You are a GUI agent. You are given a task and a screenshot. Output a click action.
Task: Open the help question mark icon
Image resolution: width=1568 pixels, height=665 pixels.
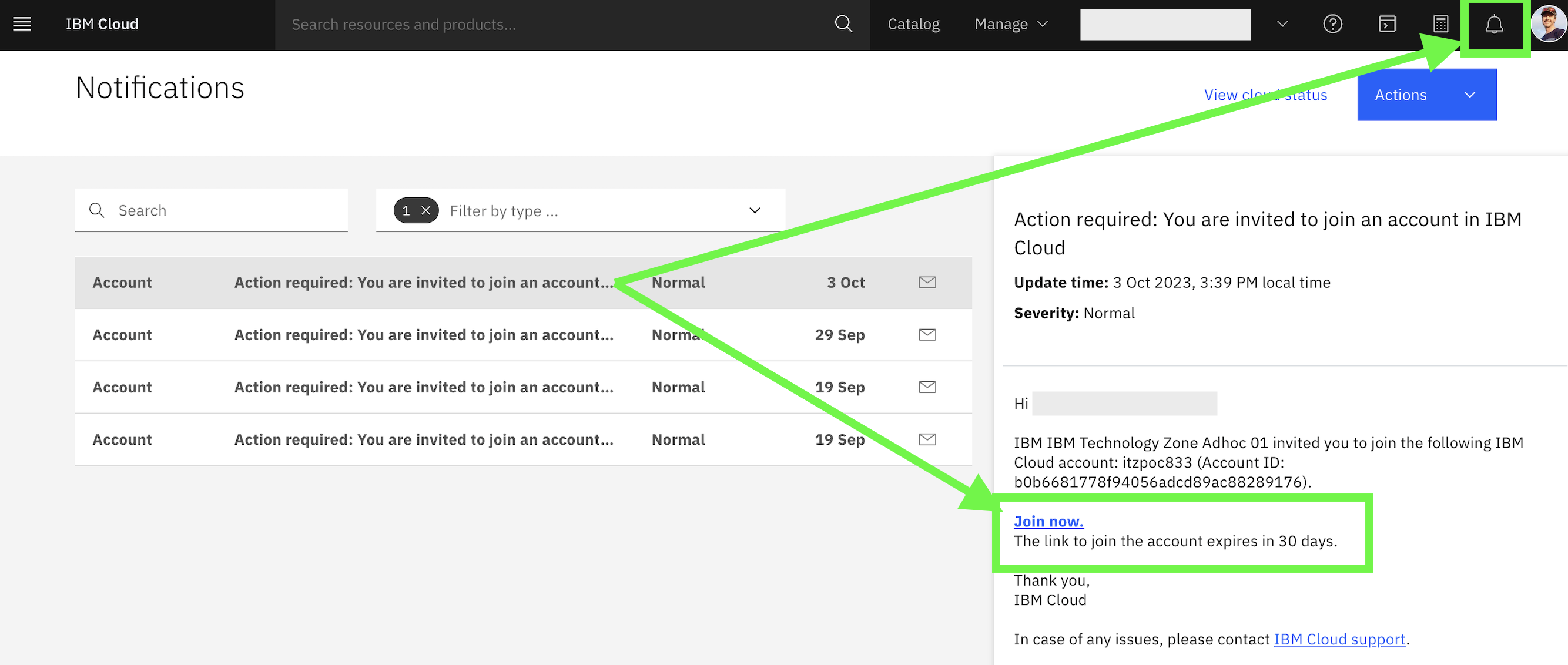pos(1332,24)
